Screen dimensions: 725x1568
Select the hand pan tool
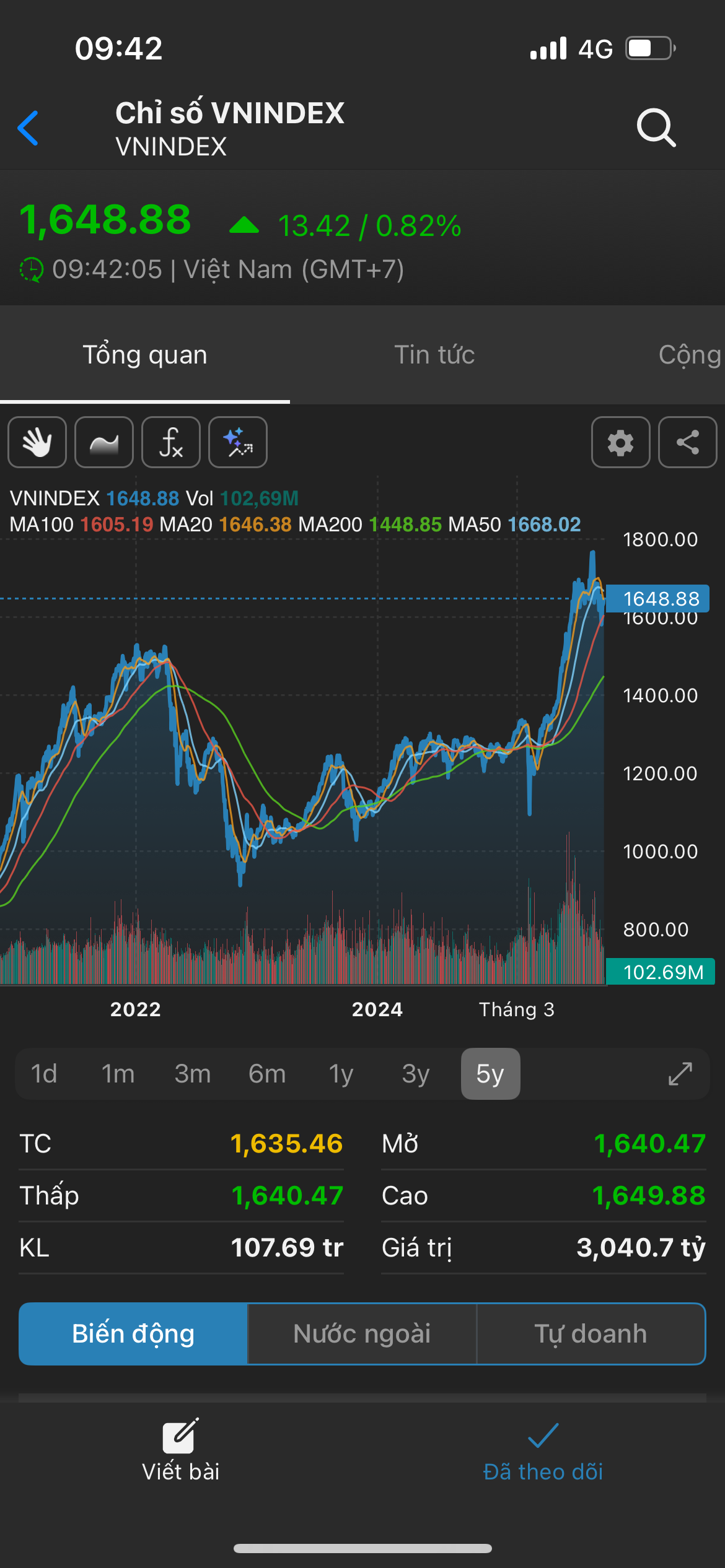(x=37, y=442)
